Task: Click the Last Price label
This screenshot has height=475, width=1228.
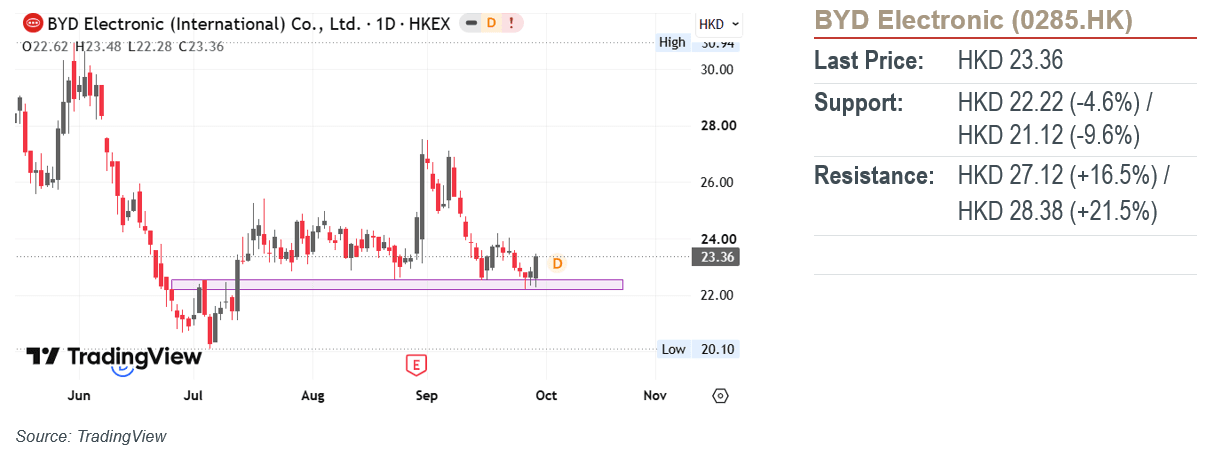Action: 867,61
